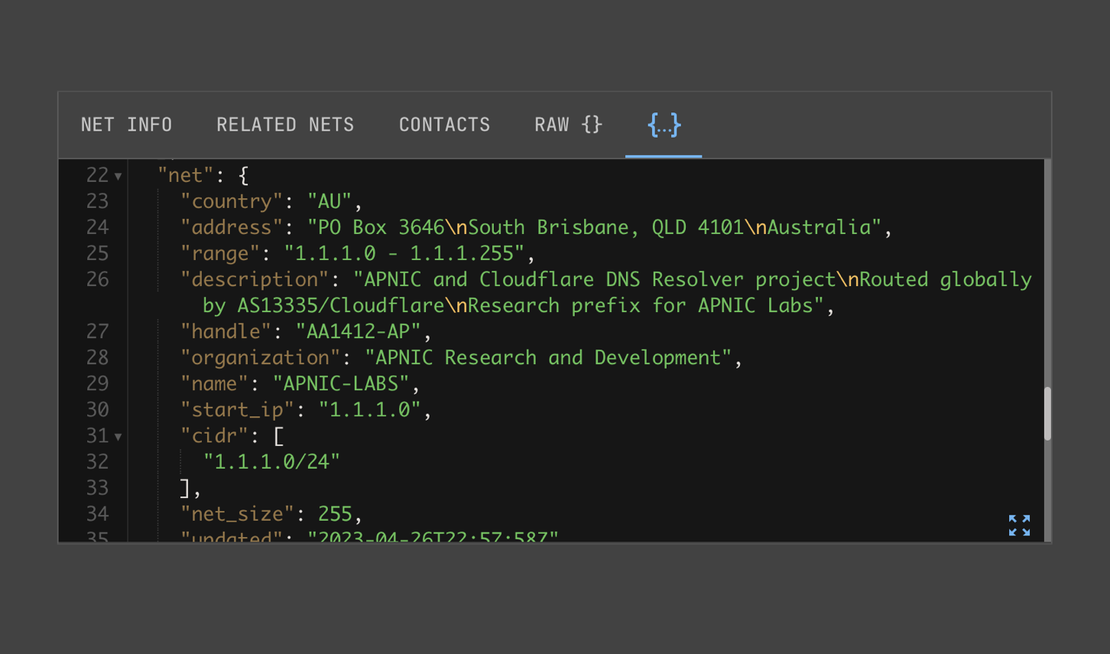Select the CONTACTS tab
1110x654 pixels.
point(444,124)
